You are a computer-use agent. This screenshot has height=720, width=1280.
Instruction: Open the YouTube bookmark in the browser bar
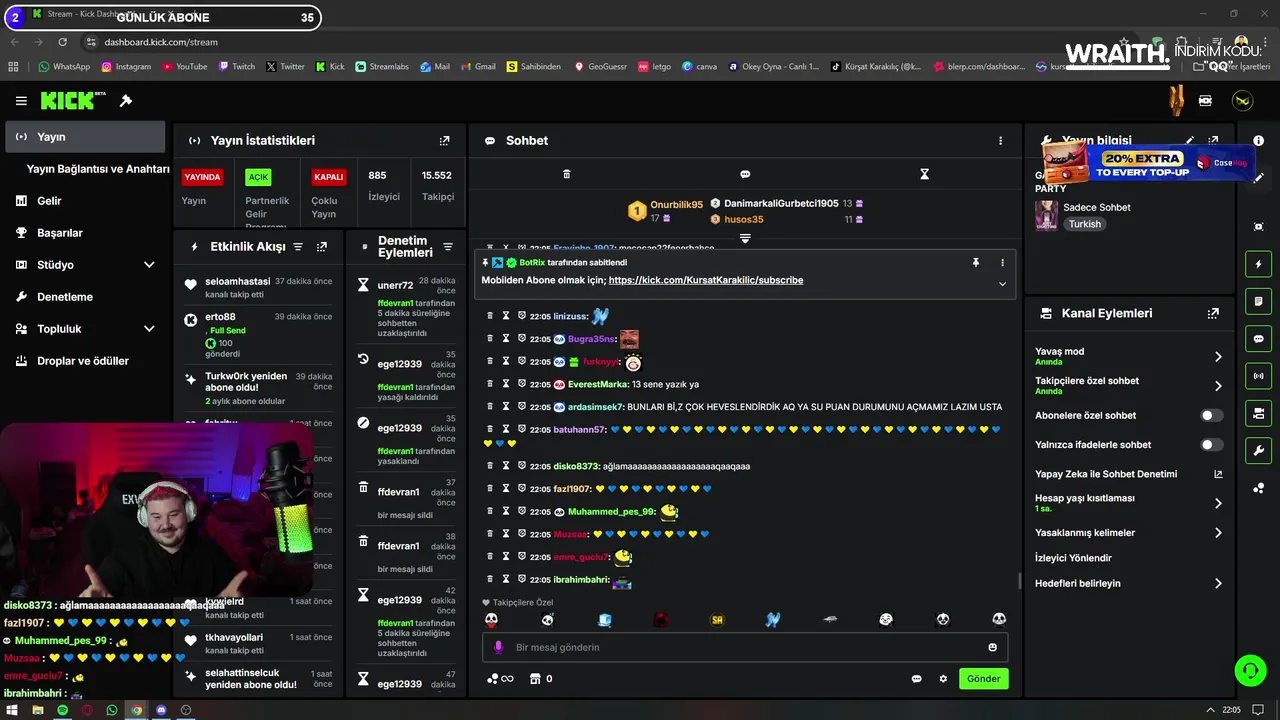pos(183,67)
